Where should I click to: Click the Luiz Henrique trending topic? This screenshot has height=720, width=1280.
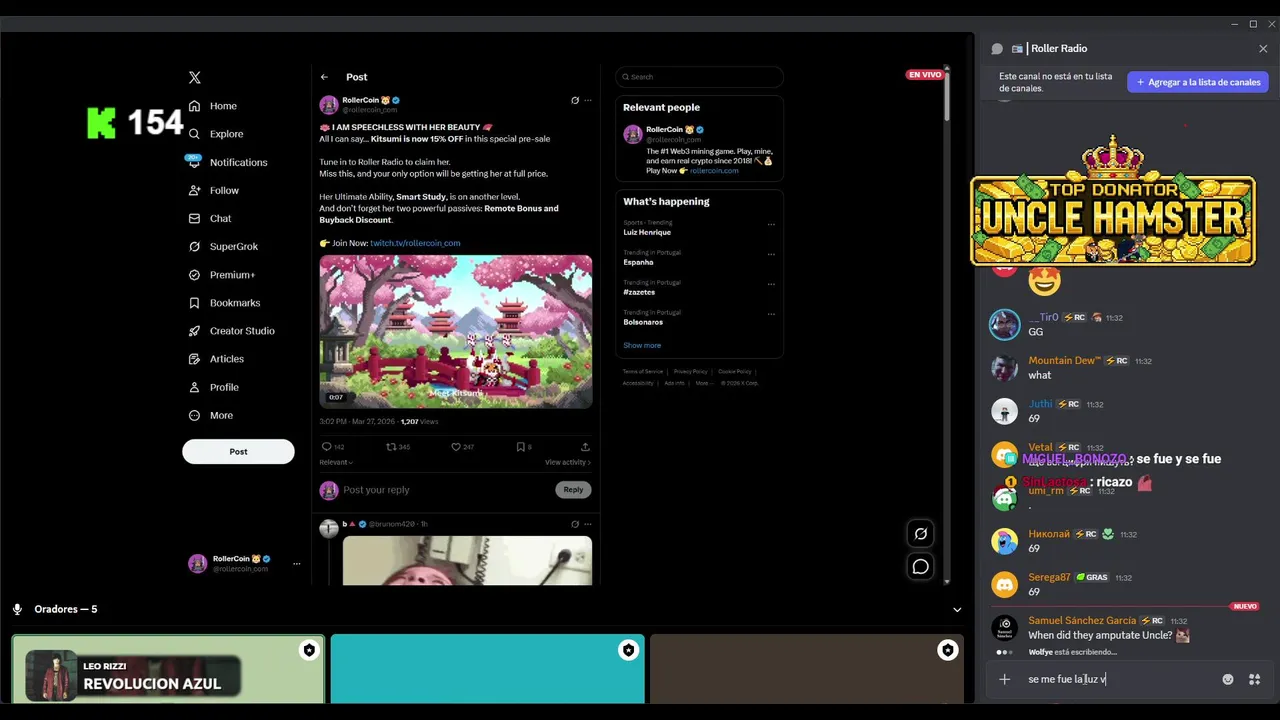click(x=647, y=232)
